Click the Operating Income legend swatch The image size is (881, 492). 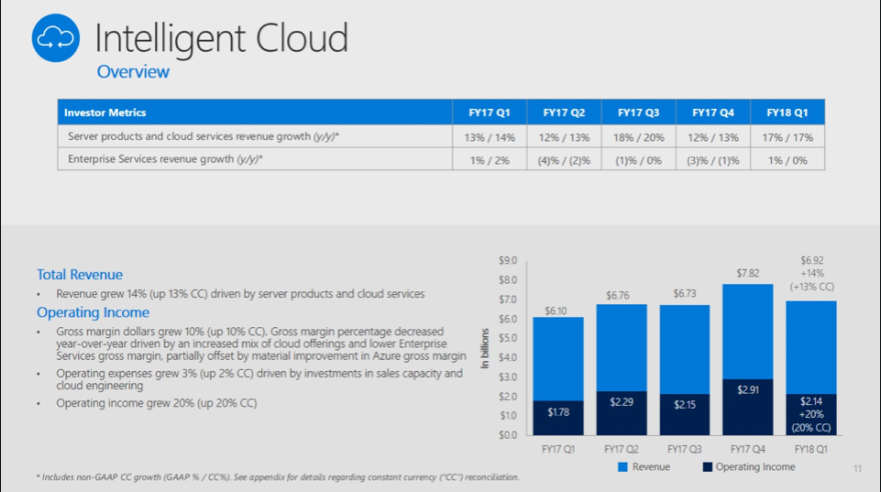point(706,467)
